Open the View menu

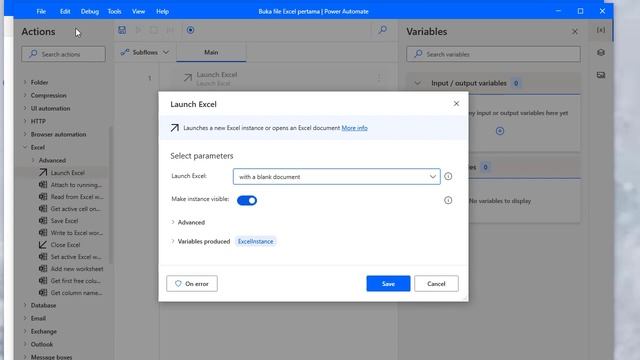pyautogui.click(x=138, y=11)
